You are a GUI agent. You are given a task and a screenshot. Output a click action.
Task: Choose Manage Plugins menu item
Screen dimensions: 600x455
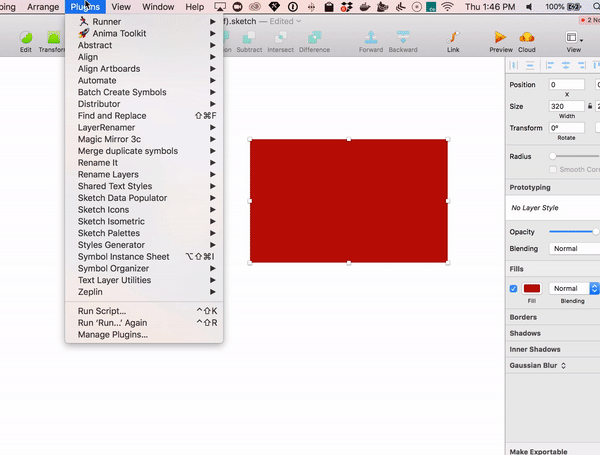pyautogui.click(x=144, y=334)
